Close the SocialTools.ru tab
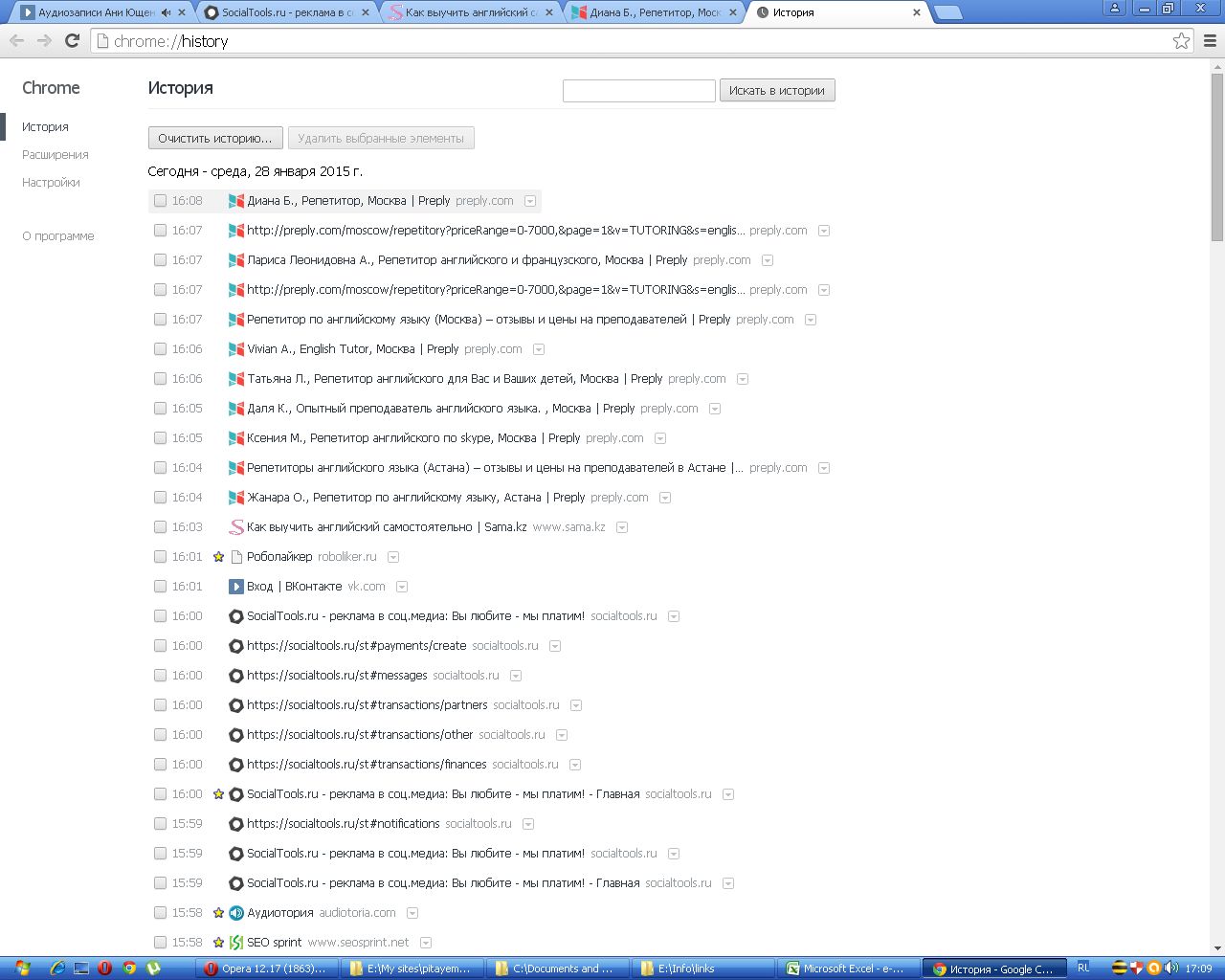This screenshot has width=1225, height=980. pyautogui.click(x=365, y=12)
